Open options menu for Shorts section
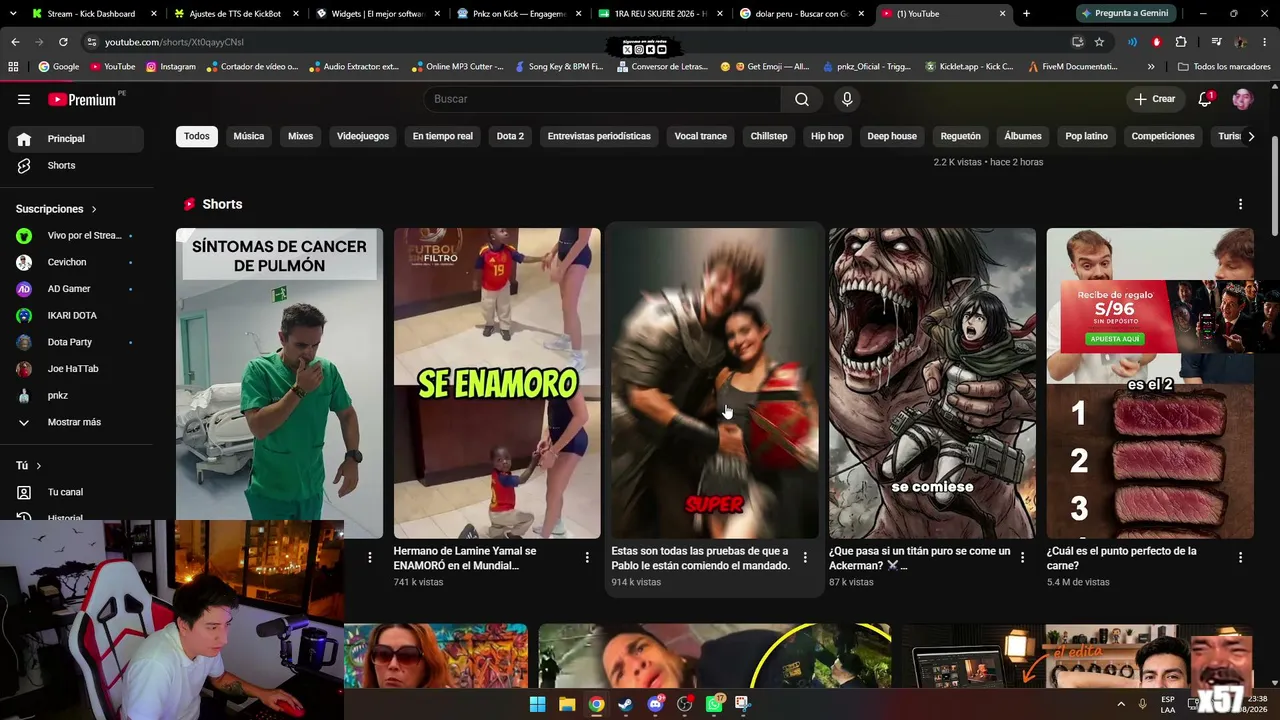This screenshot has height=720, width=1280. (1240, 204)
